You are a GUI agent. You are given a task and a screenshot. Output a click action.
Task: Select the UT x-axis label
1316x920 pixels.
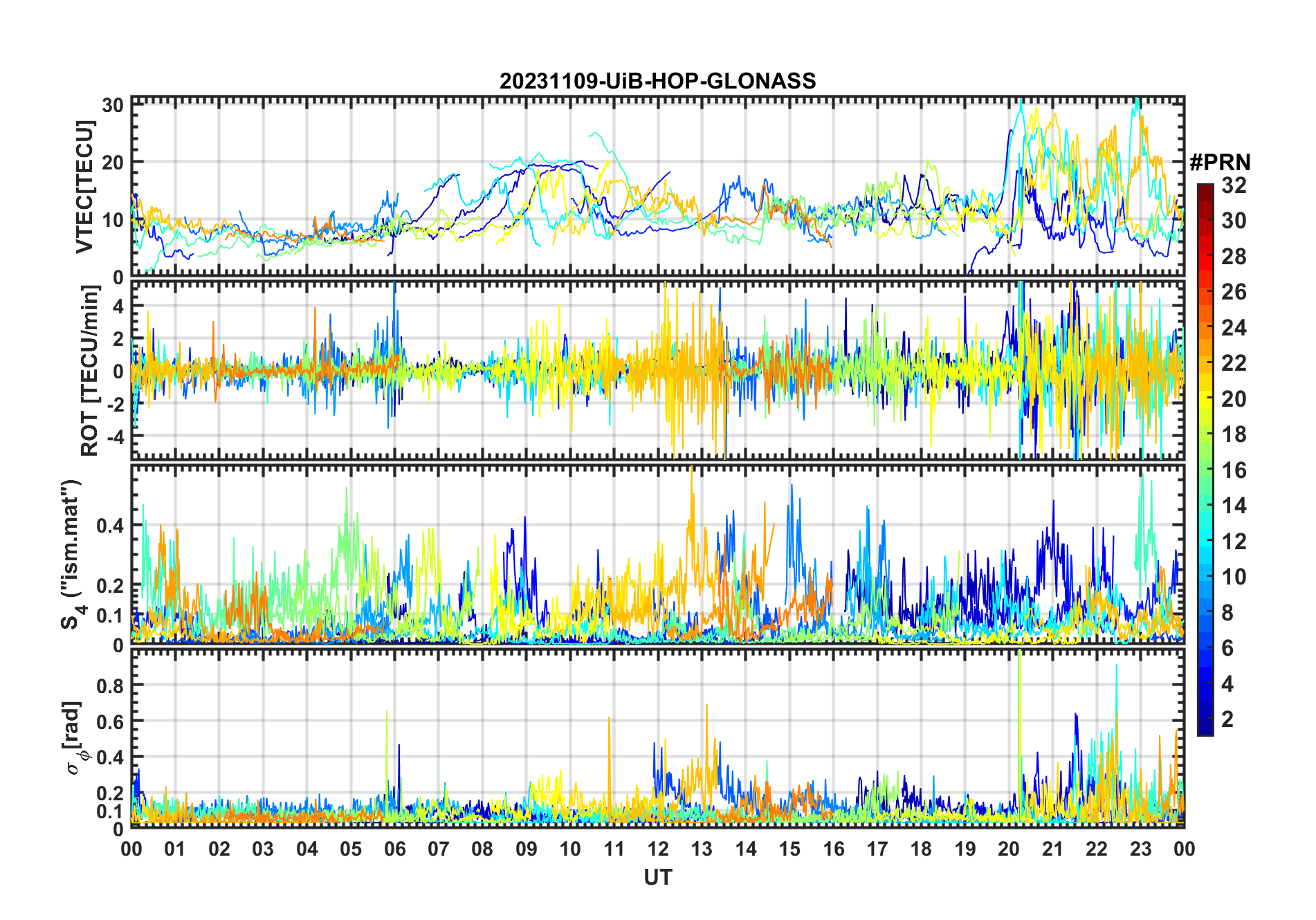657,877
